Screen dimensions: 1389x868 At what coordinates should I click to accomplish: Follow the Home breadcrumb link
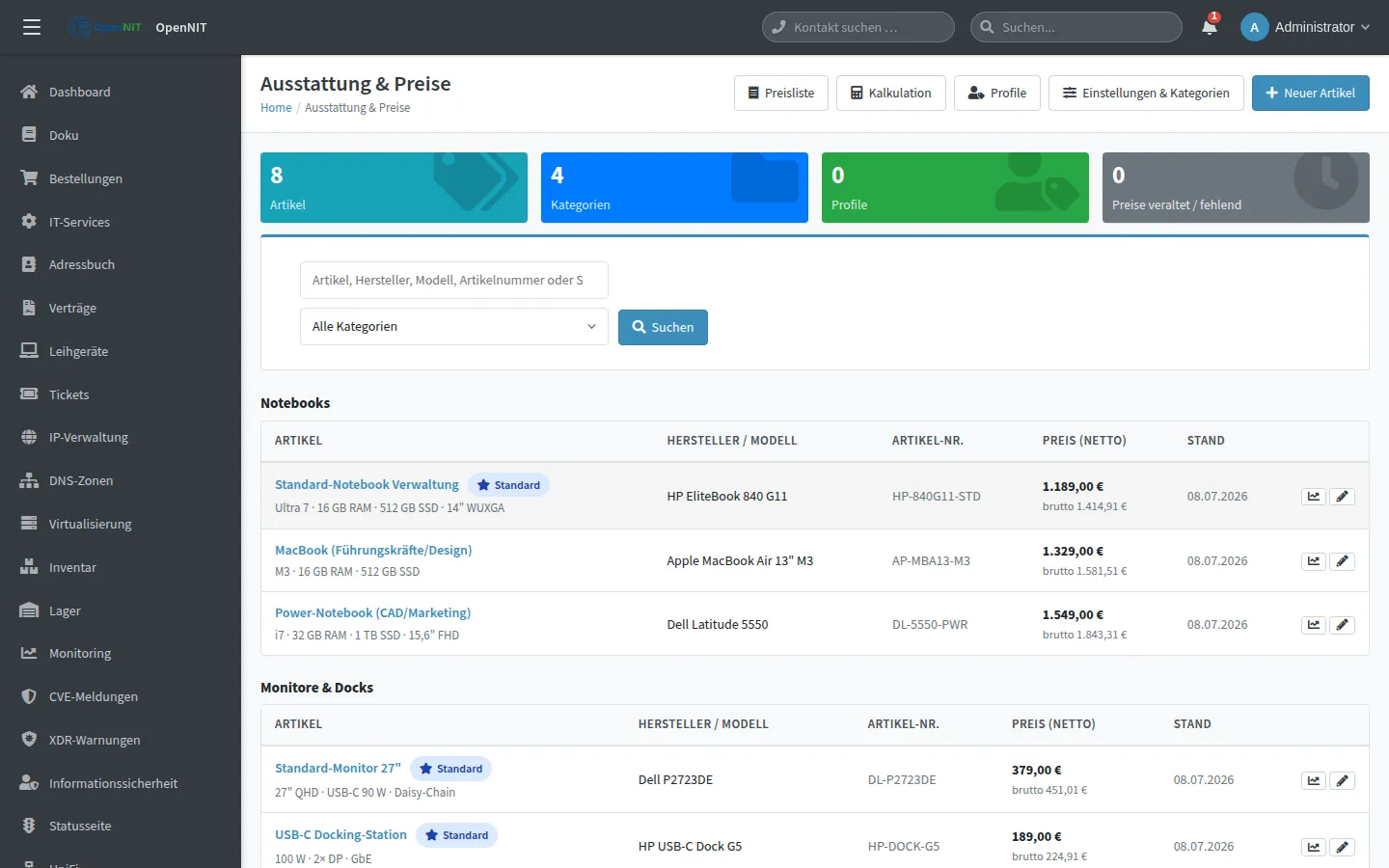click(x=276, y=108)
